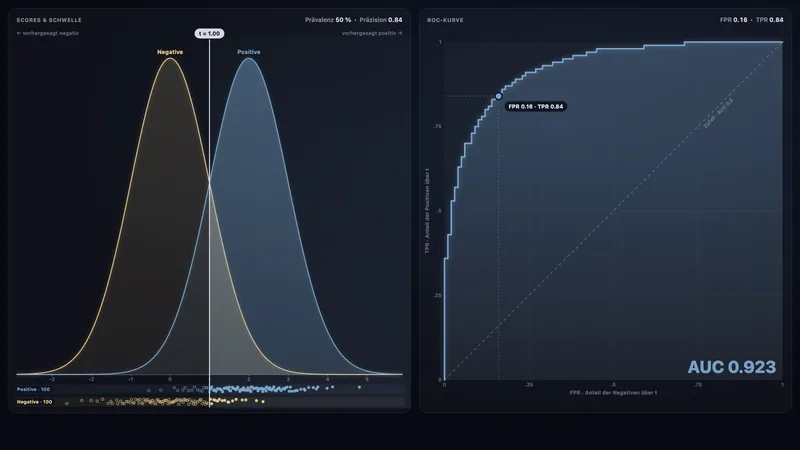Image resolution: width=800 pixels, height=450 pixels.
Task: Click the 'Negative · 100' strip label
Action: coord(34,402)
